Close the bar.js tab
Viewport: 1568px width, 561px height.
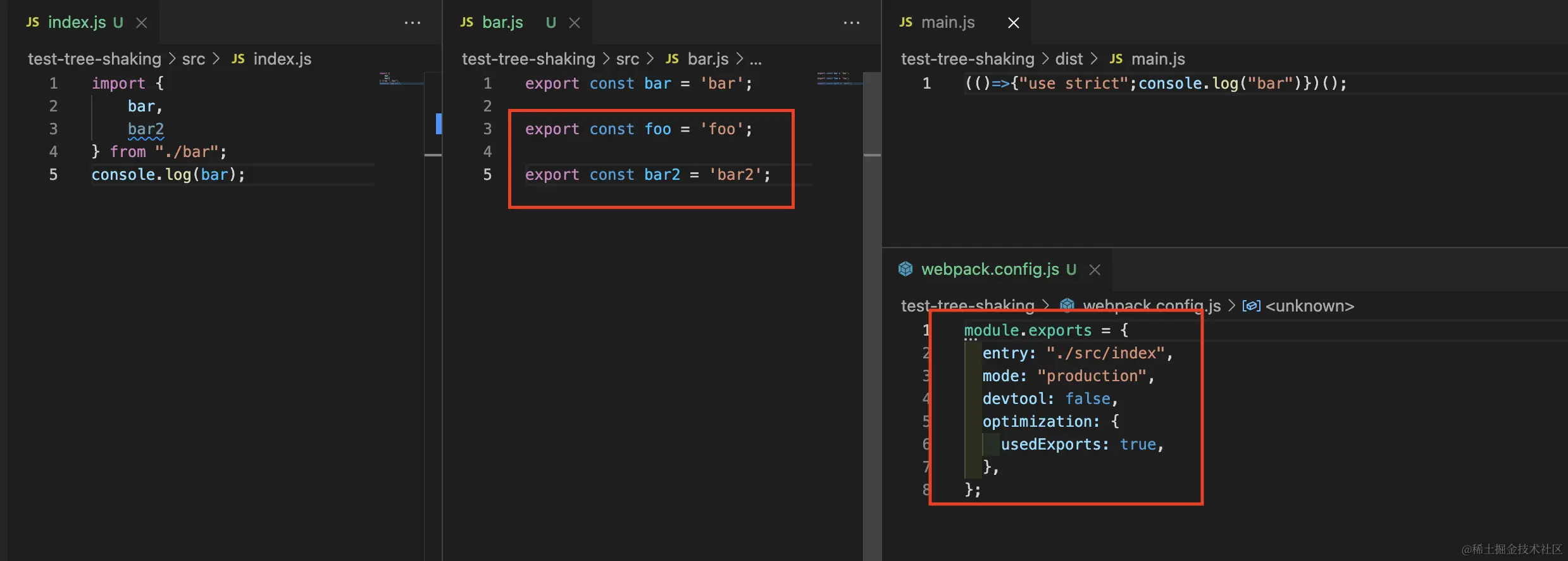(575, 23)
